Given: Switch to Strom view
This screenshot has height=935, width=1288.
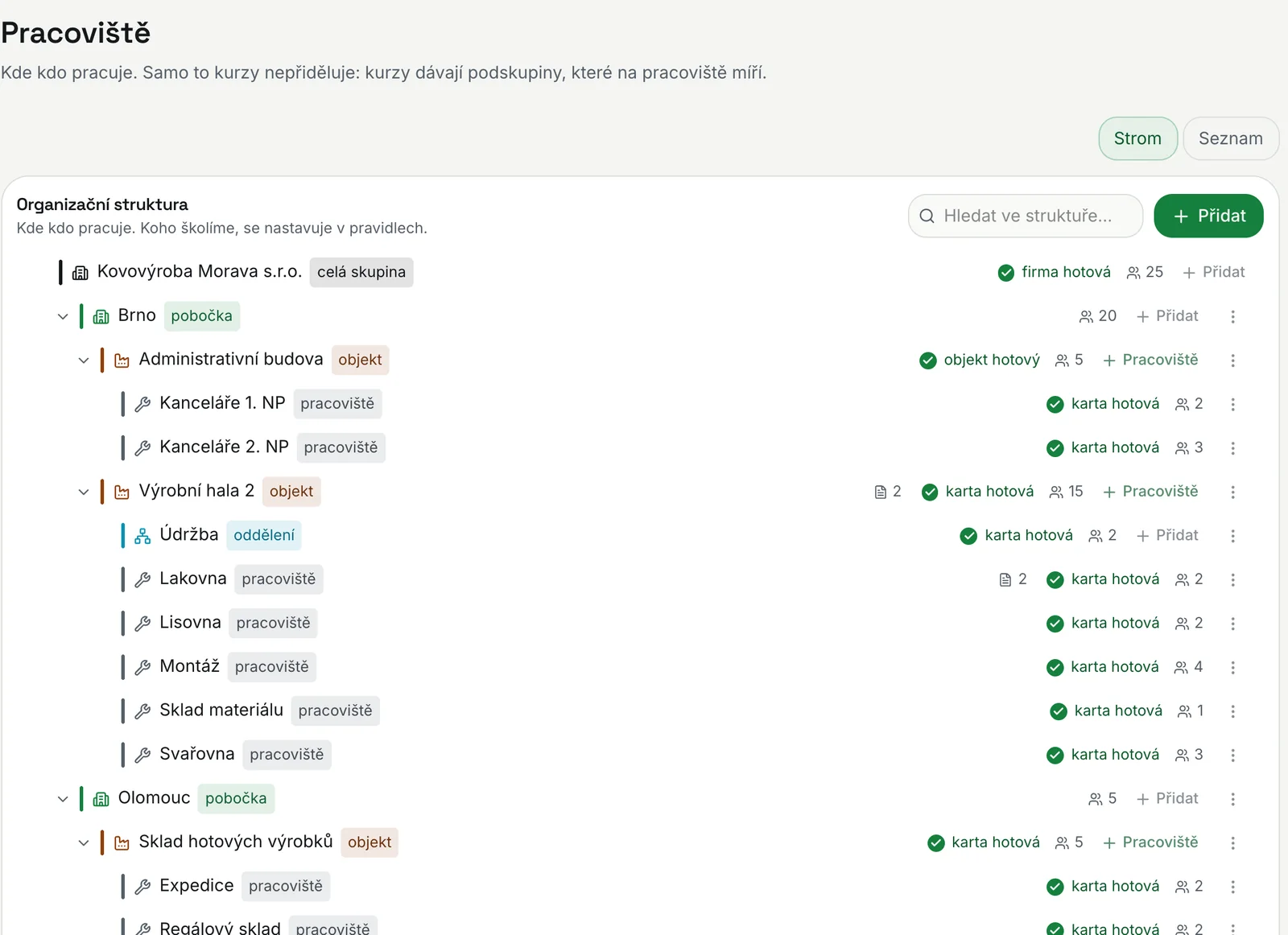Looking at the screenshot, I should 1137,138.
